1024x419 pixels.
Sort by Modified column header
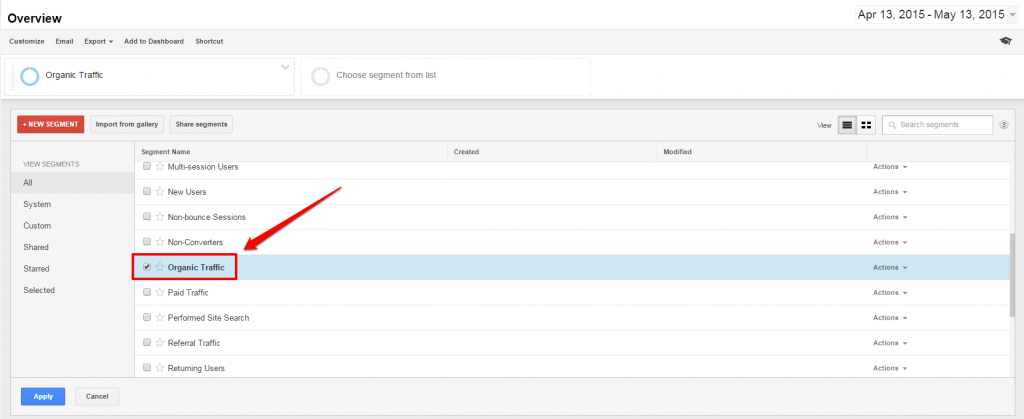677,151
